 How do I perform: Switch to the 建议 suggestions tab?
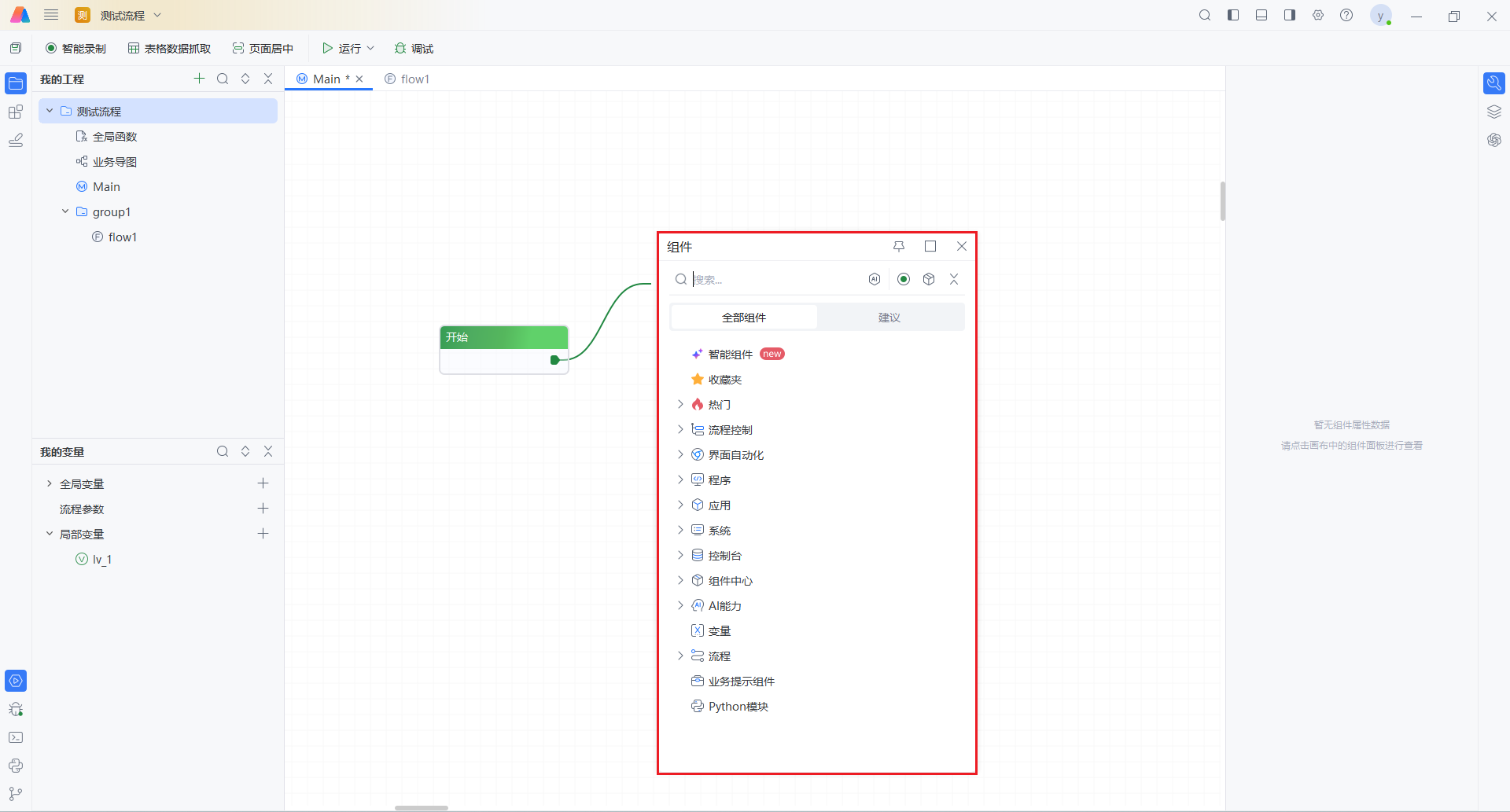click(x=889, y=318)
